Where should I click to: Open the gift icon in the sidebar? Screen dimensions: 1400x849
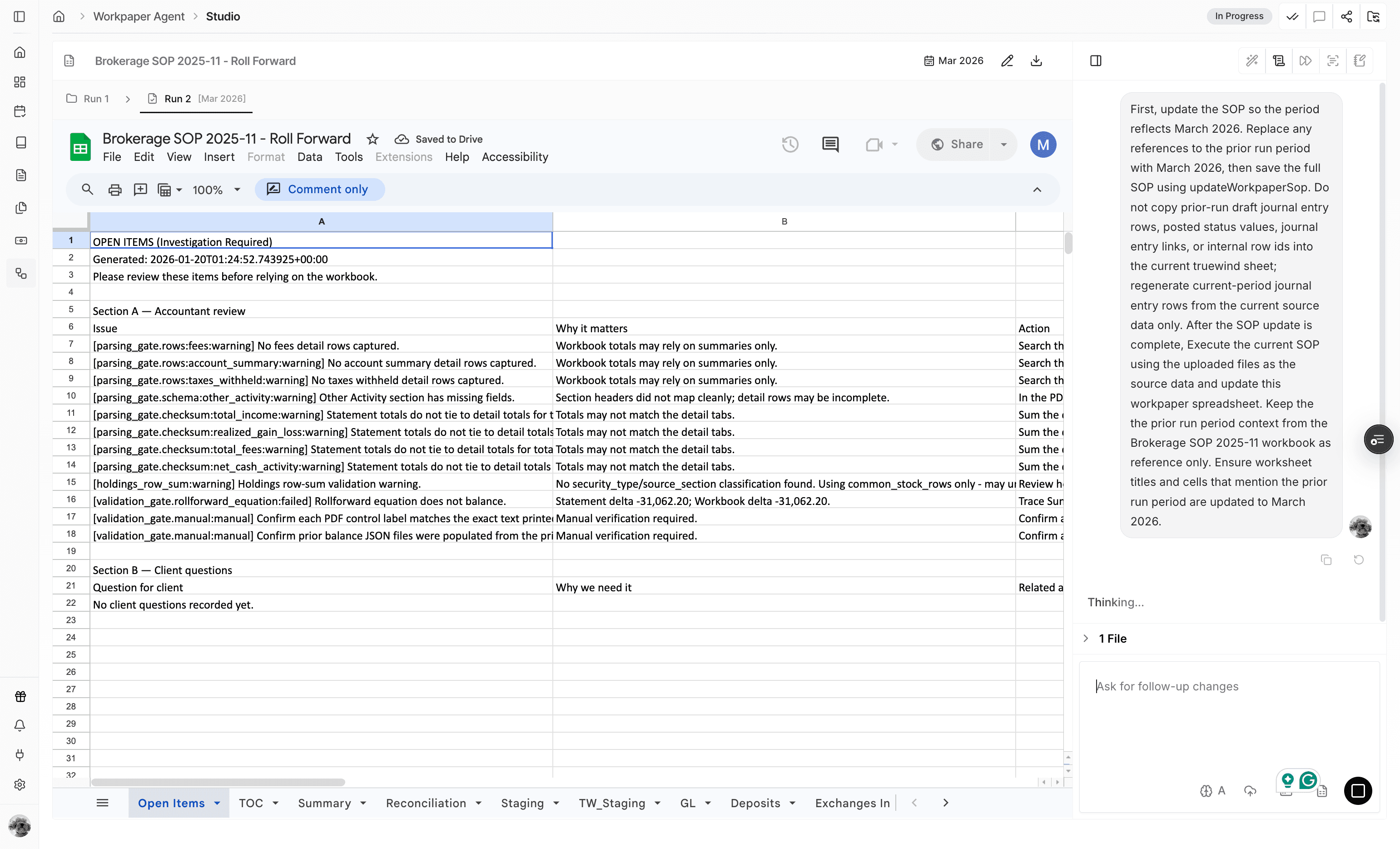20,696
